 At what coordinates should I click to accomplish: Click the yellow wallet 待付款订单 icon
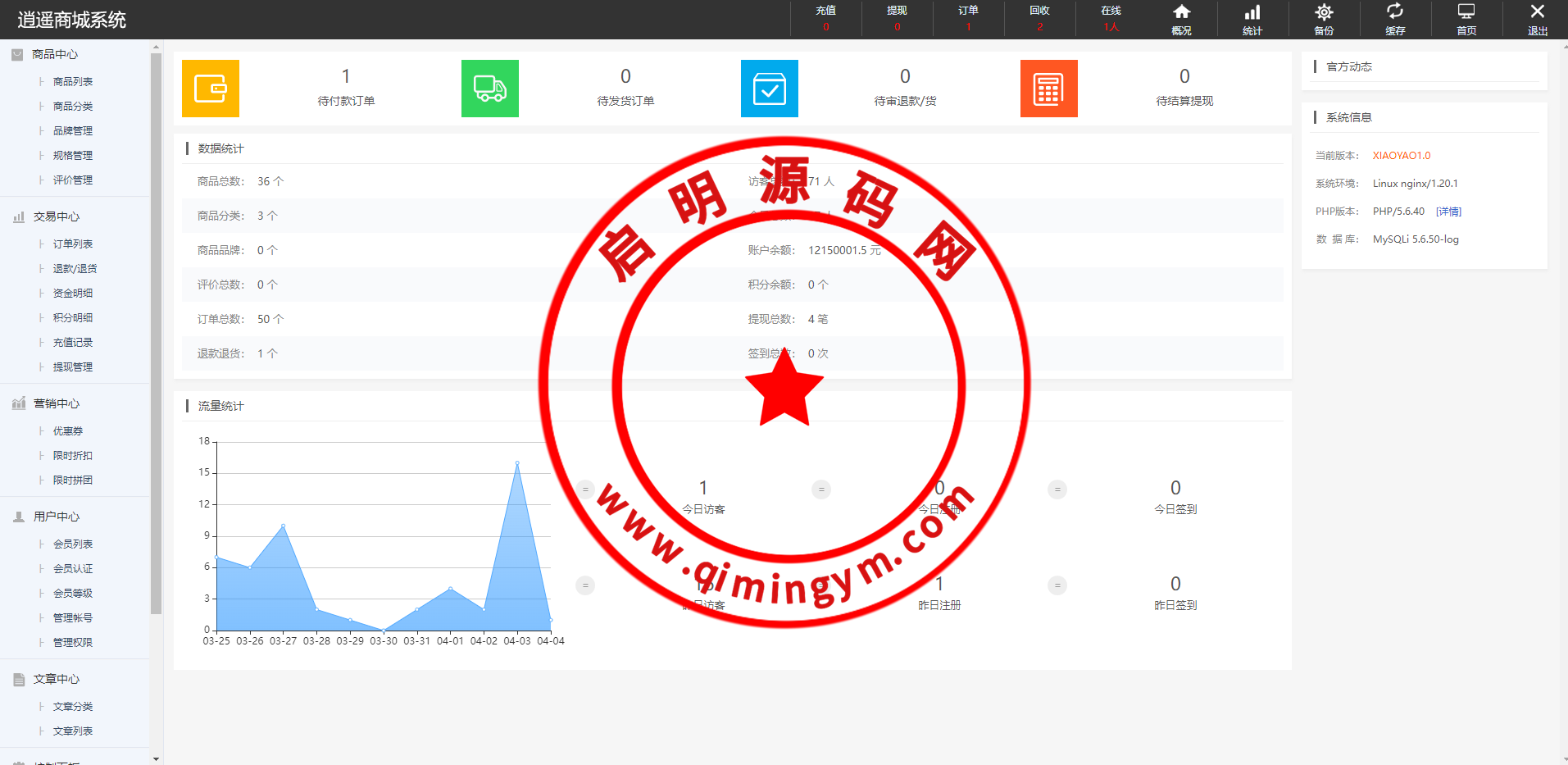(x=211, y=89)
